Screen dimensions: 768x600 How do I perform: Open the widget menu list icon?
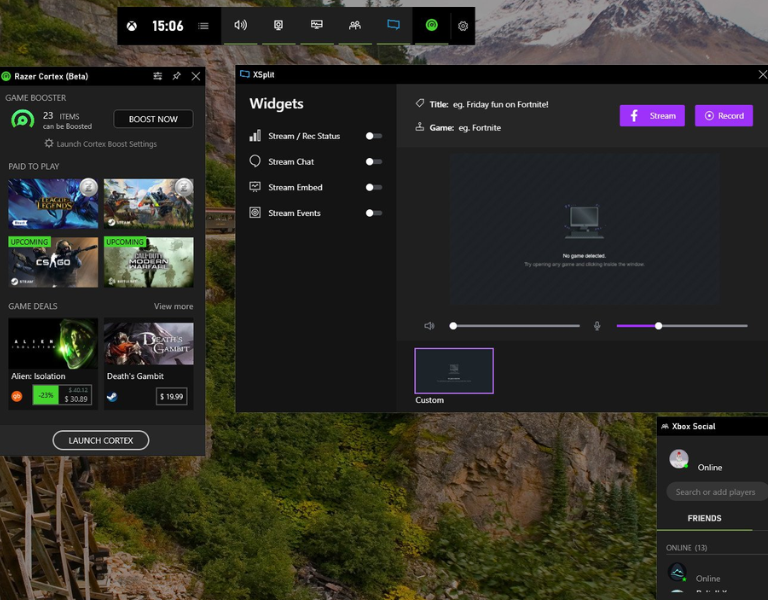pos(203,26)
